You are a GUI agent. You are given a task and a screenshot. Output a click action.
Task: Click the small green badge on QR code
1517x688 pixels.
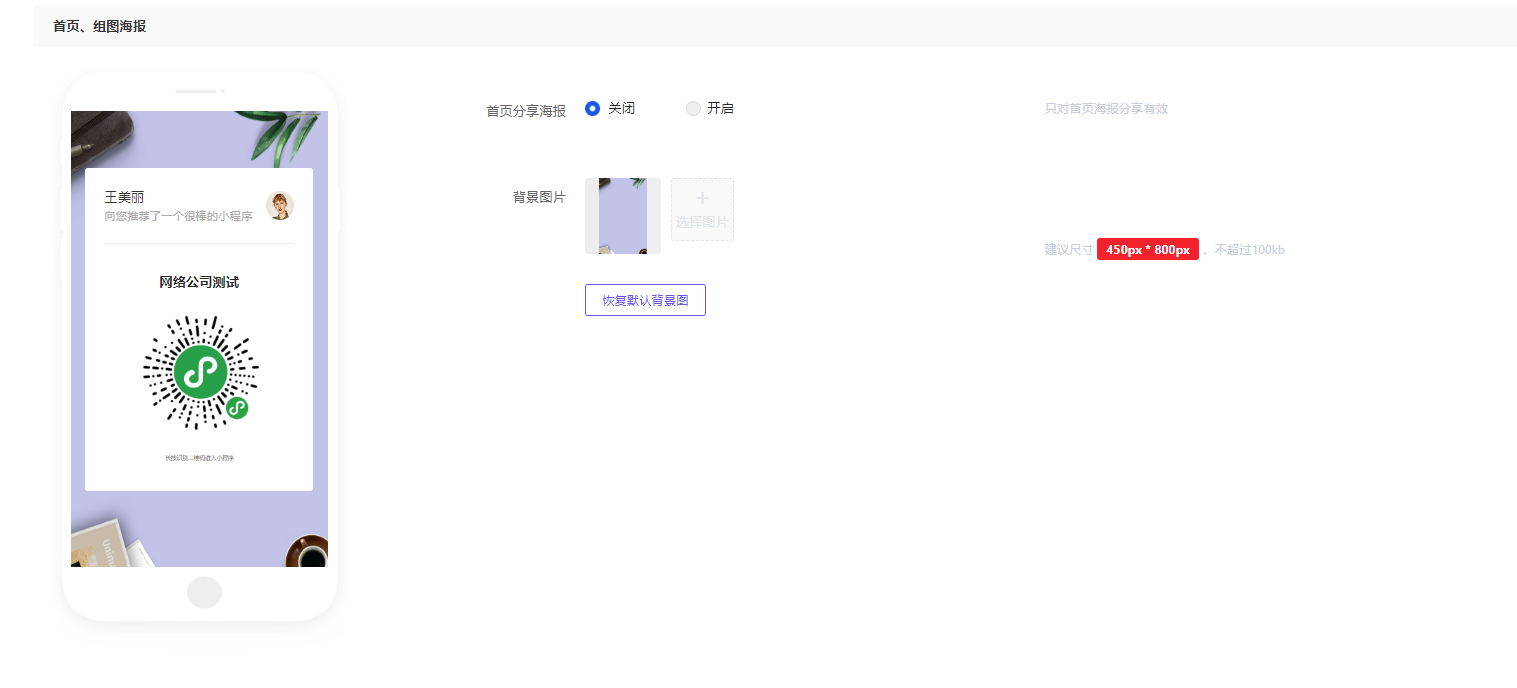237,408
